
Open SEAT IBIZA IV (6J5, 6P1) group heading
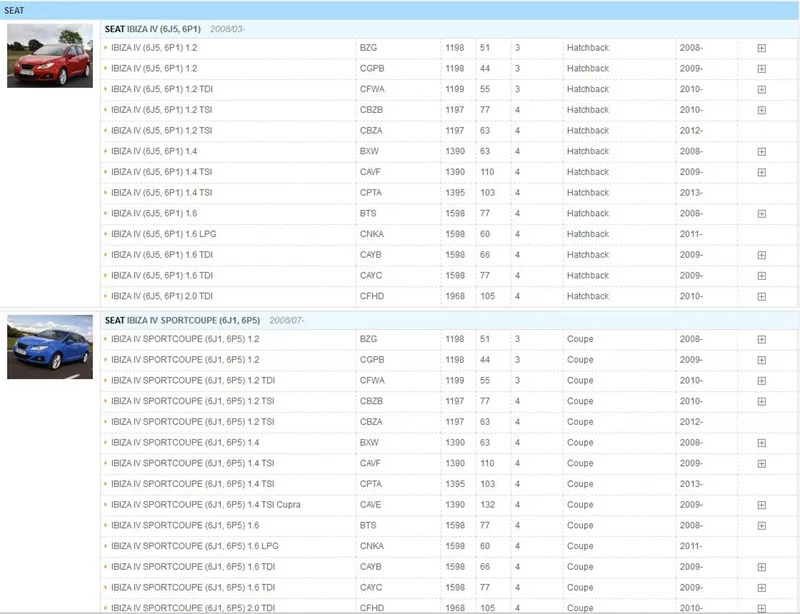click(x=153, y=29)
